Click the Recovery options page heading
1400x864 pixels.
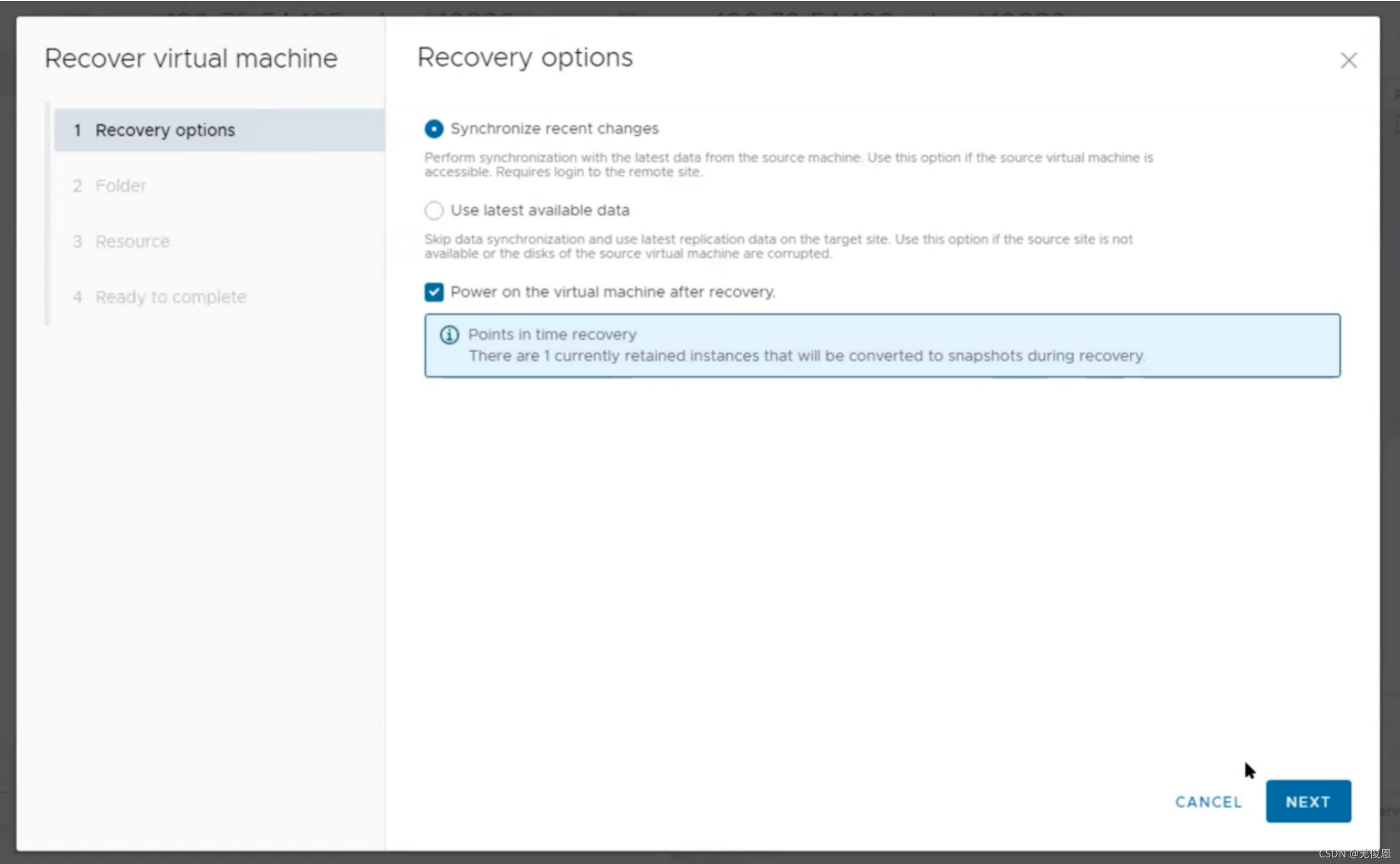click(525, 58)
